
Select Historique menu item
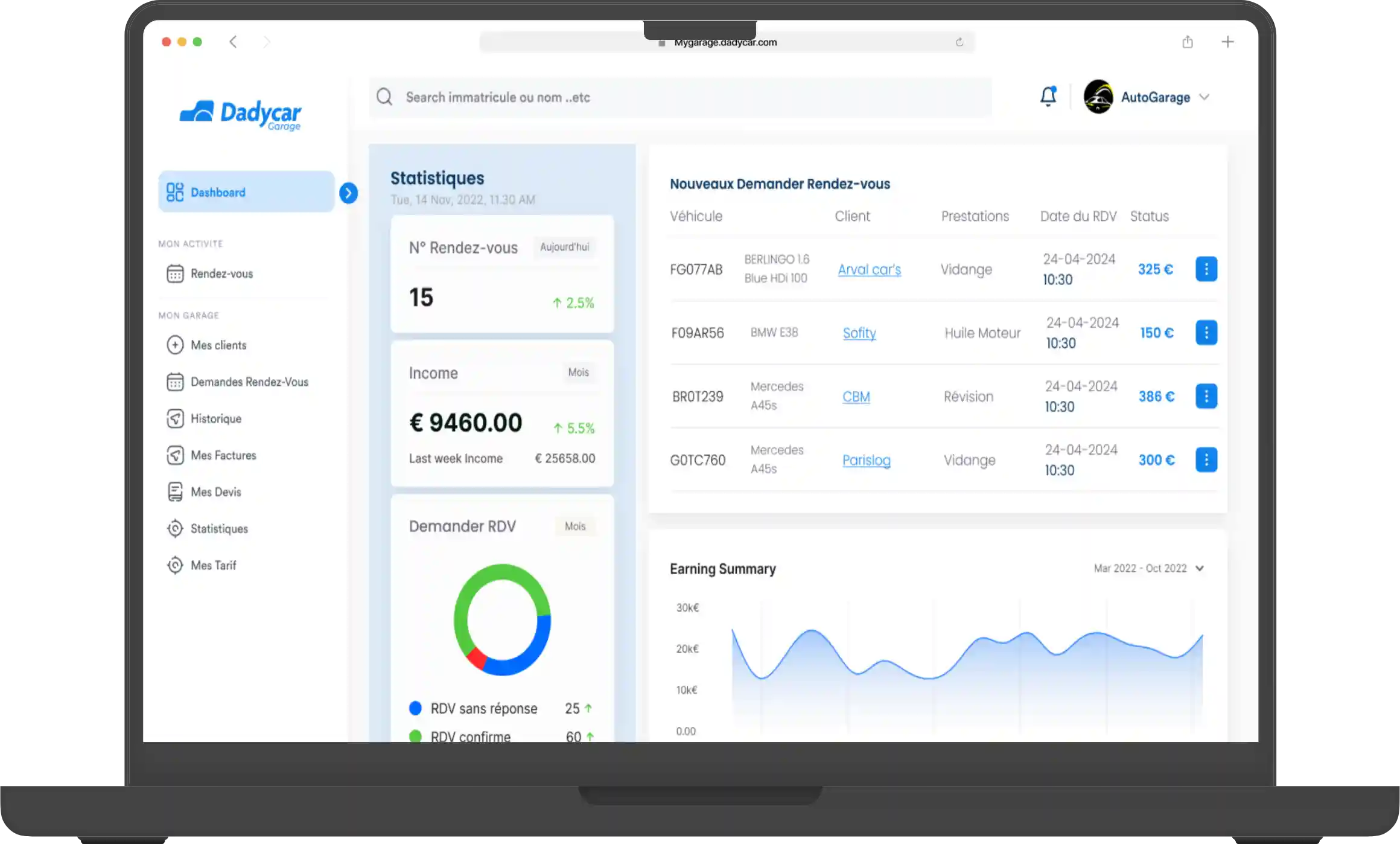point(215,418)
